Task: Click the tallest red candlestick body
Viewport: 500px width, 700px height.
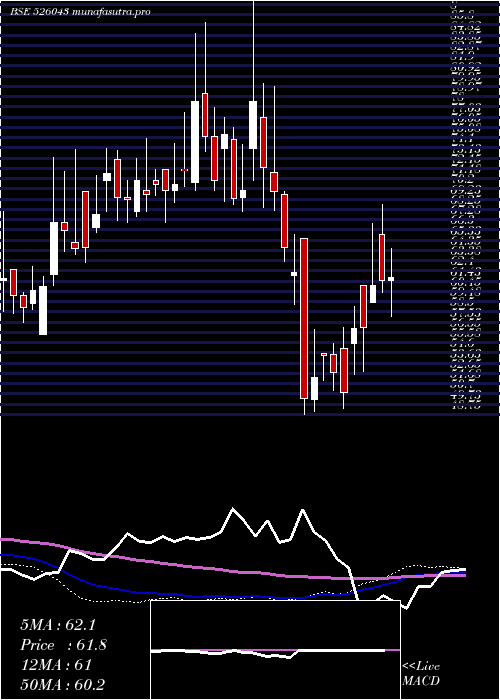Action: pyautogui.click(x=304, y=318)
